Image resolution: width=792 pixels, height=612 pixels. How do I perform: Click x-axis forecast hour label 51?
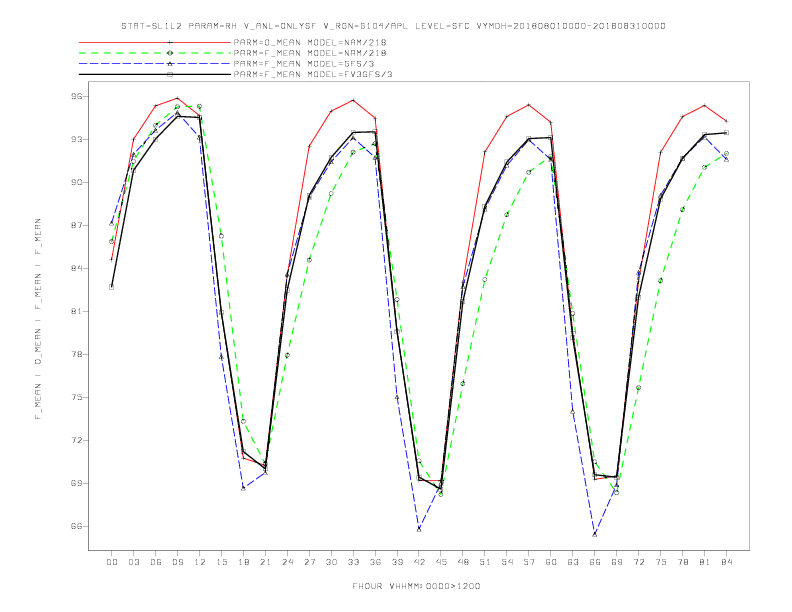pyautogui.click(x=485, y=562)
